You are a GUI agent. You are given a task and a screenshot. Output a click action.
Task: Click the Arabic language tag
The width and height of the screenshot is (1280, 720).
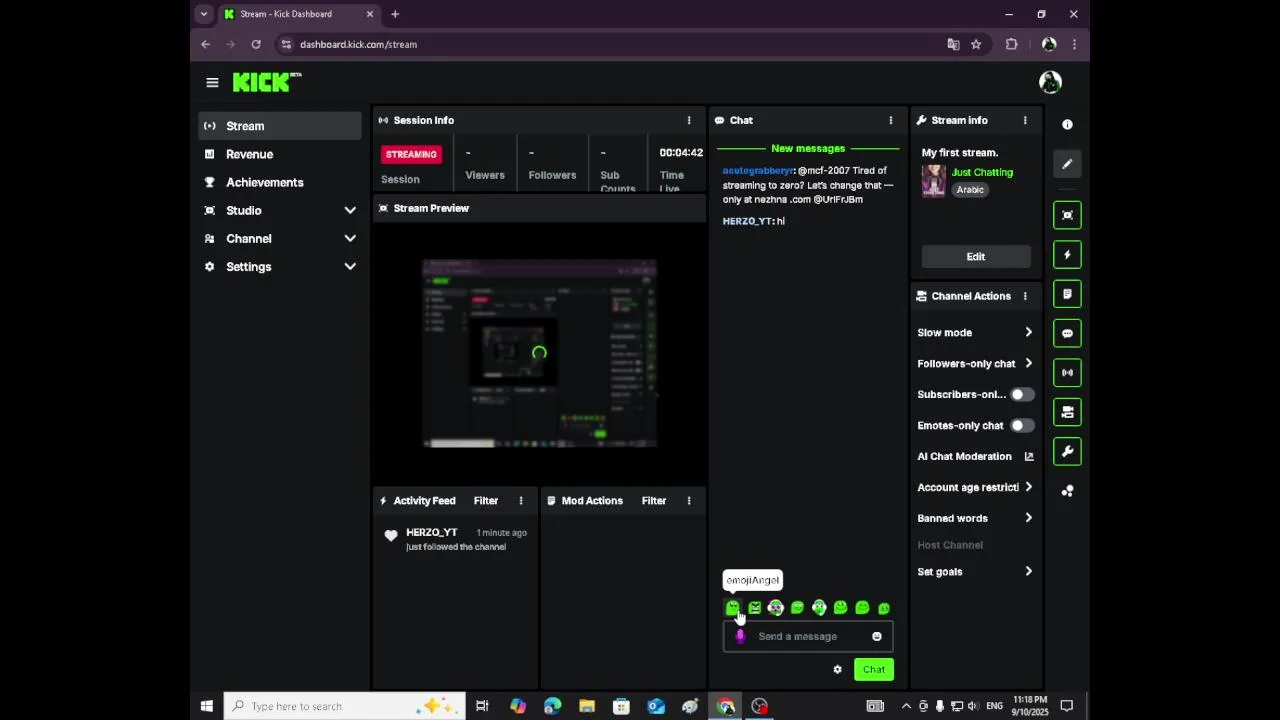click(x=970, y=190)
